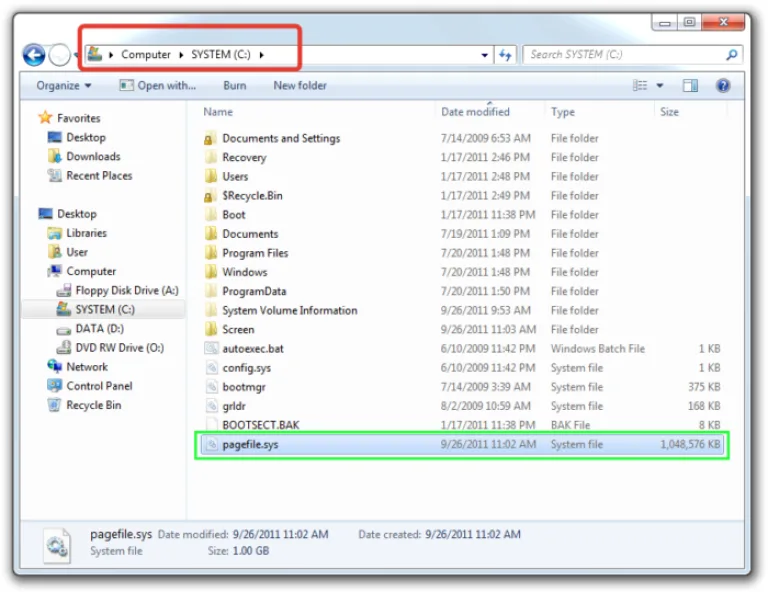Select the Boot folder

pos(234,215)
